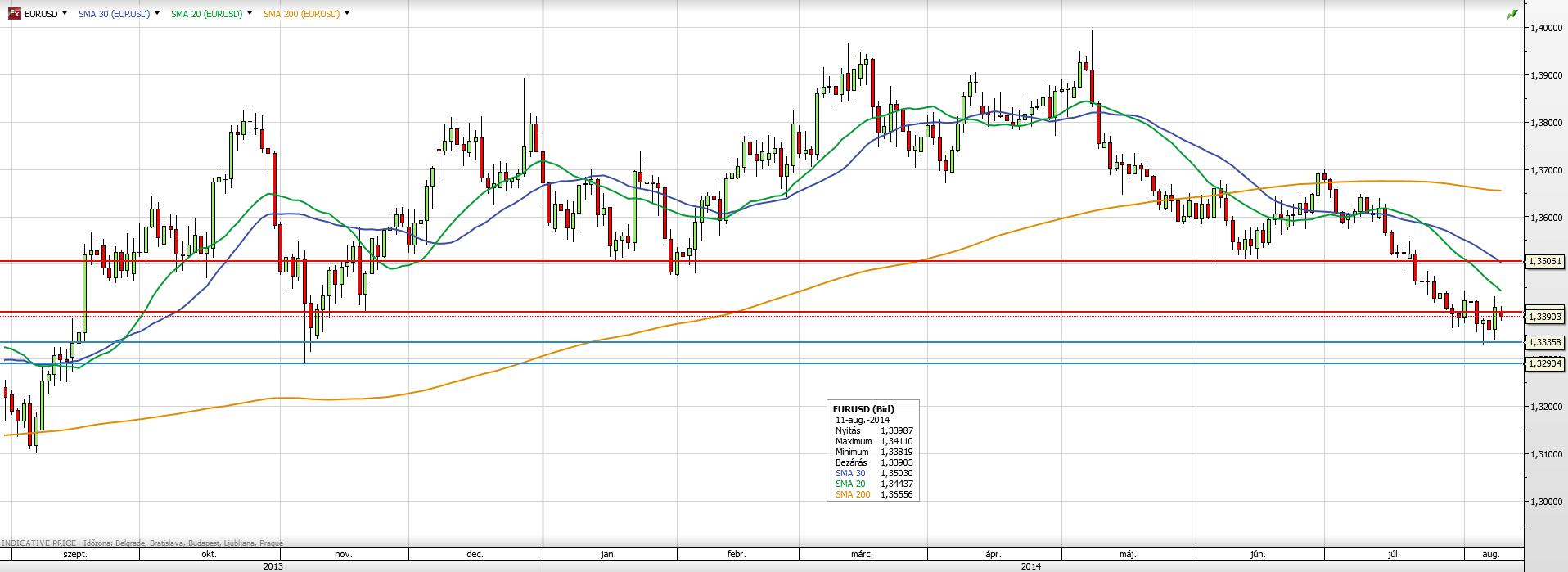Open the SMA 200 (EURUSD) dropdown arrow
This screenshot has width=1568, height=572.
click(x=347, y=14)
